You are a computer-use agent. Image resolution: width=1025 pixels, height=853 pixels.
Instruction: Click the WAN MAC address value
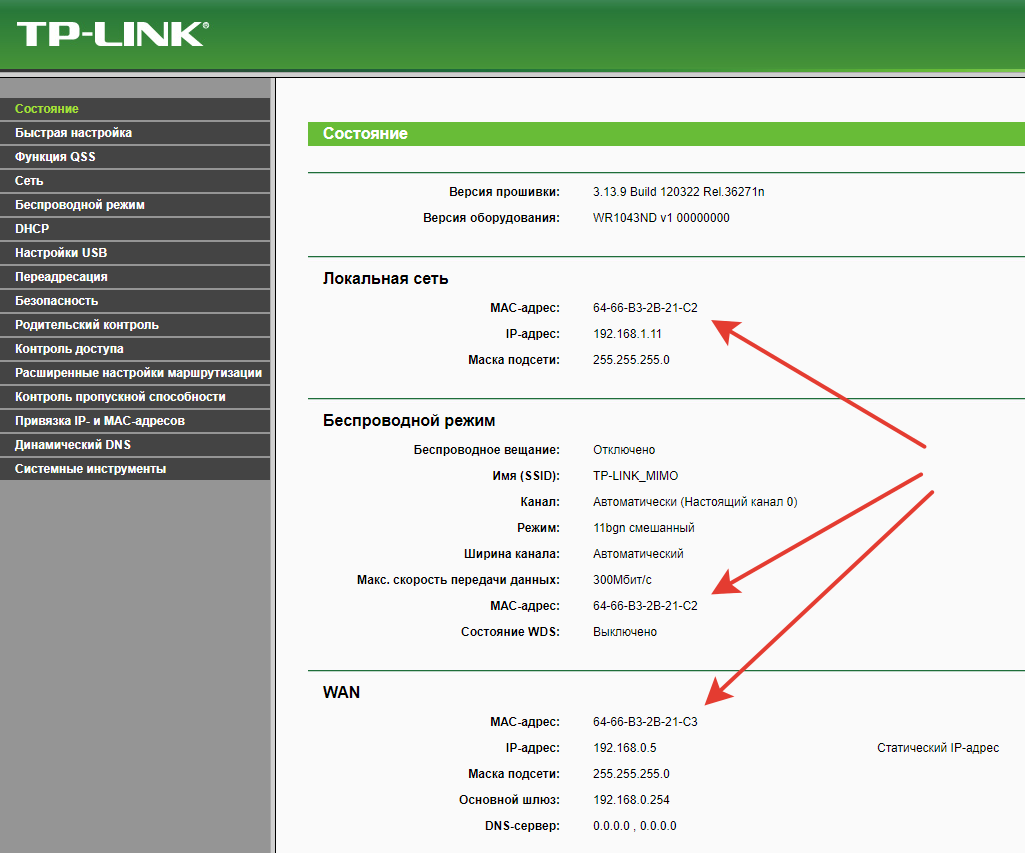pyautogui.click(x=645, y=721)
